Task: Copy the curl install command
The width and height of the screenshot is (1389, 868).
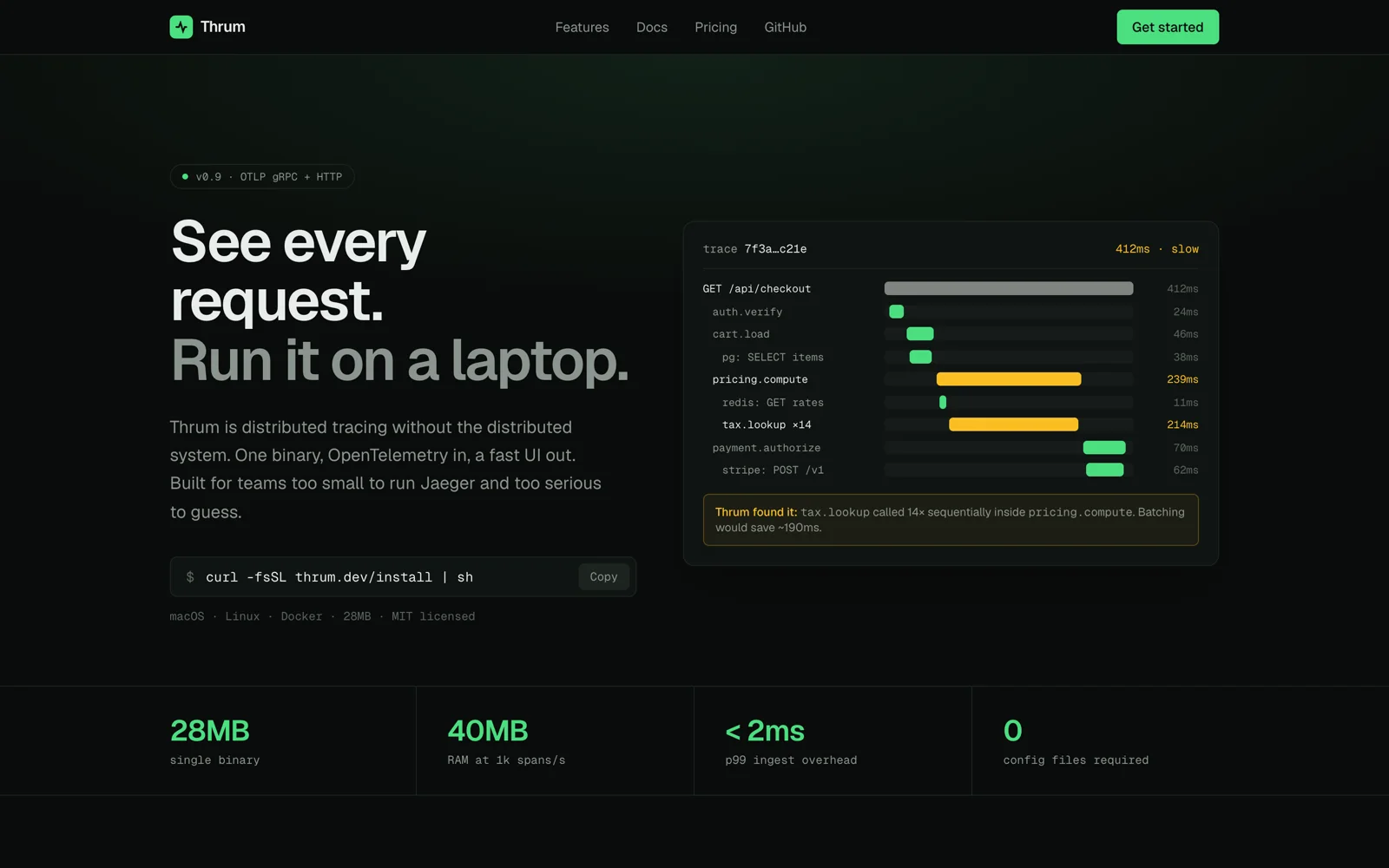Action: (603, 576)
